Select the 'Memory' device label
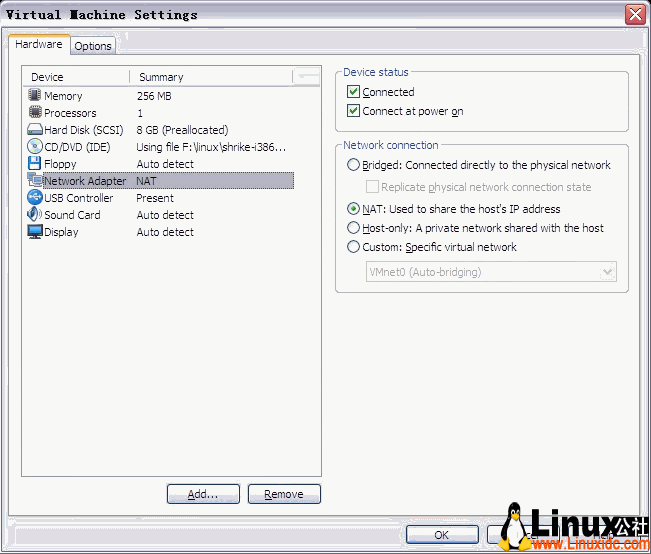This screenshot has height=554, width=651. 63,96
